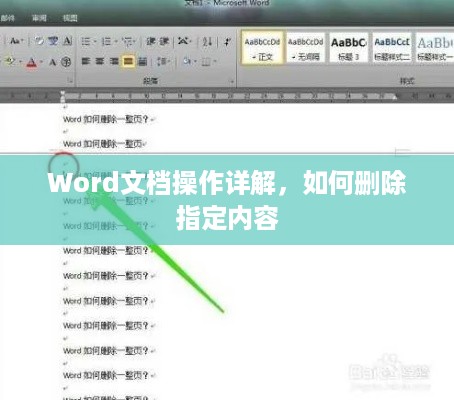Expand the Shading dropdown arrow
This screenshot has height=400, width=454.
(194, 62)
